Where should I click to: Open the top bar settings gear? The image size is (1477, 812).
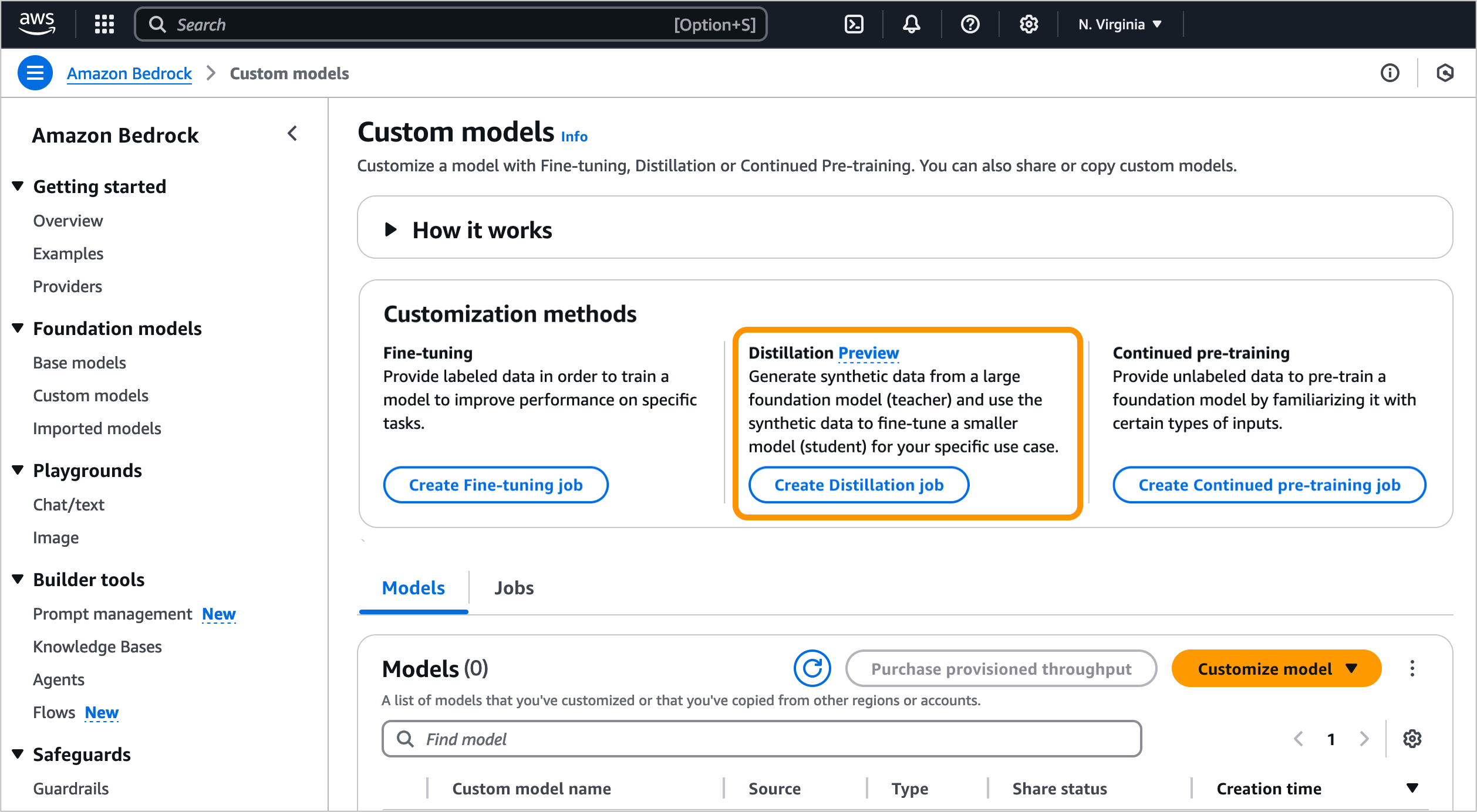pos(1028,24)
